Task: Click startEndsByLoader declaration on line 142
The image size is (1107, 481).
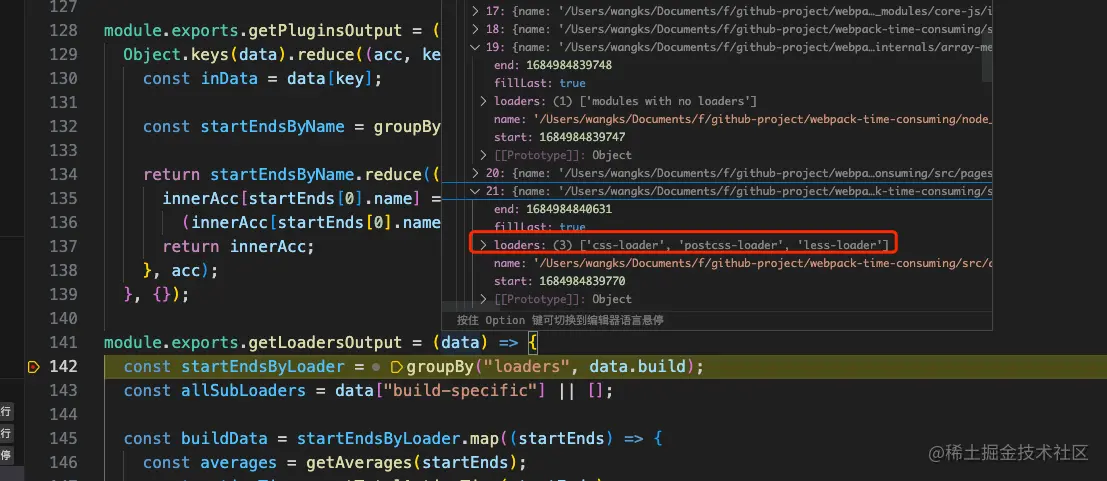Action: [x=263, y=367]
